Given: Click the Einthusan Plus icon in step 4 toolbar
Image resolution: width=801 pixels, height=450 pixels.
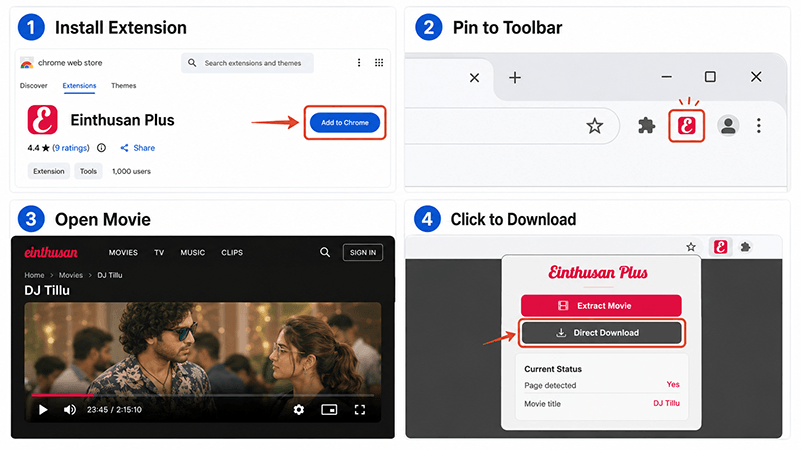Looking at the screenshot, I should click(720, 247).
